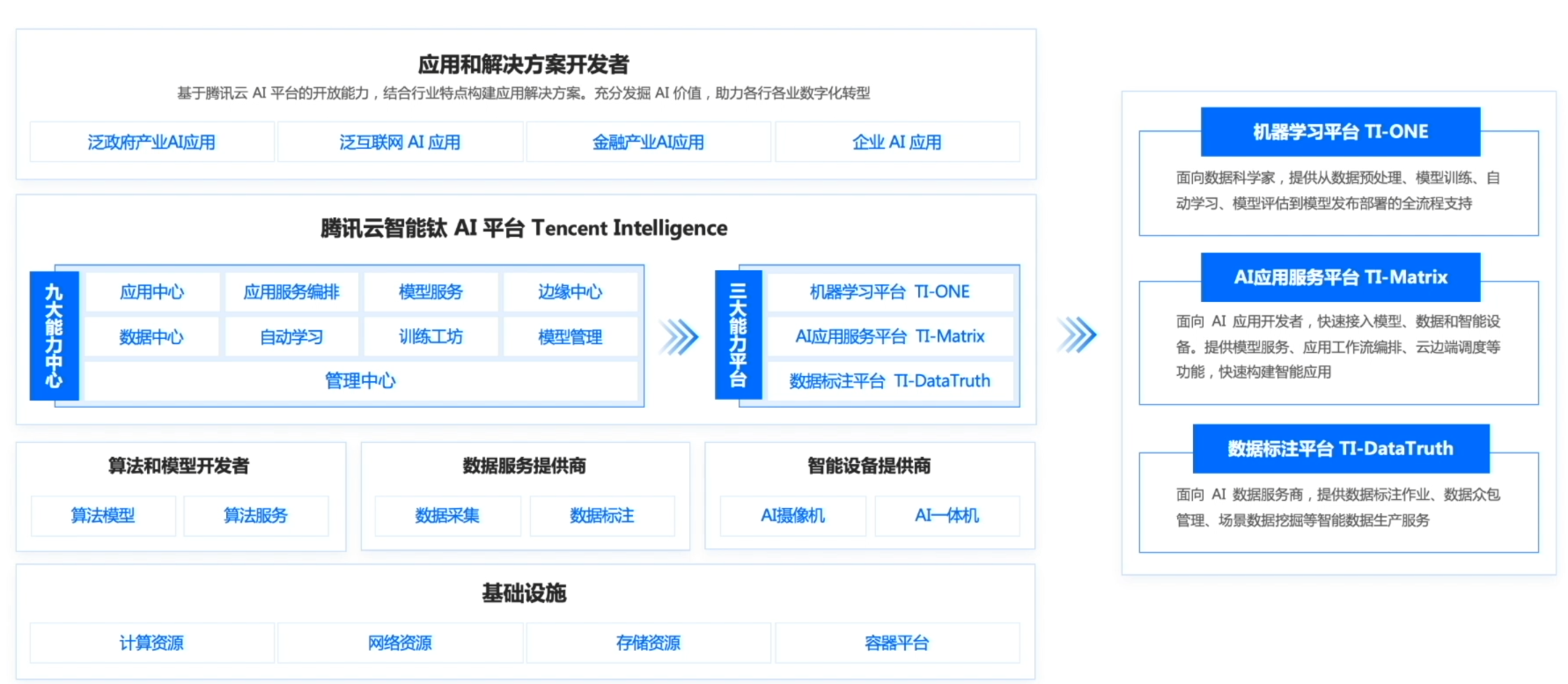Click the description beginning 面向数据科学家
The width and height of the screenshot is (1568, 684).
pyautogui.click(x=1338, y=190)
